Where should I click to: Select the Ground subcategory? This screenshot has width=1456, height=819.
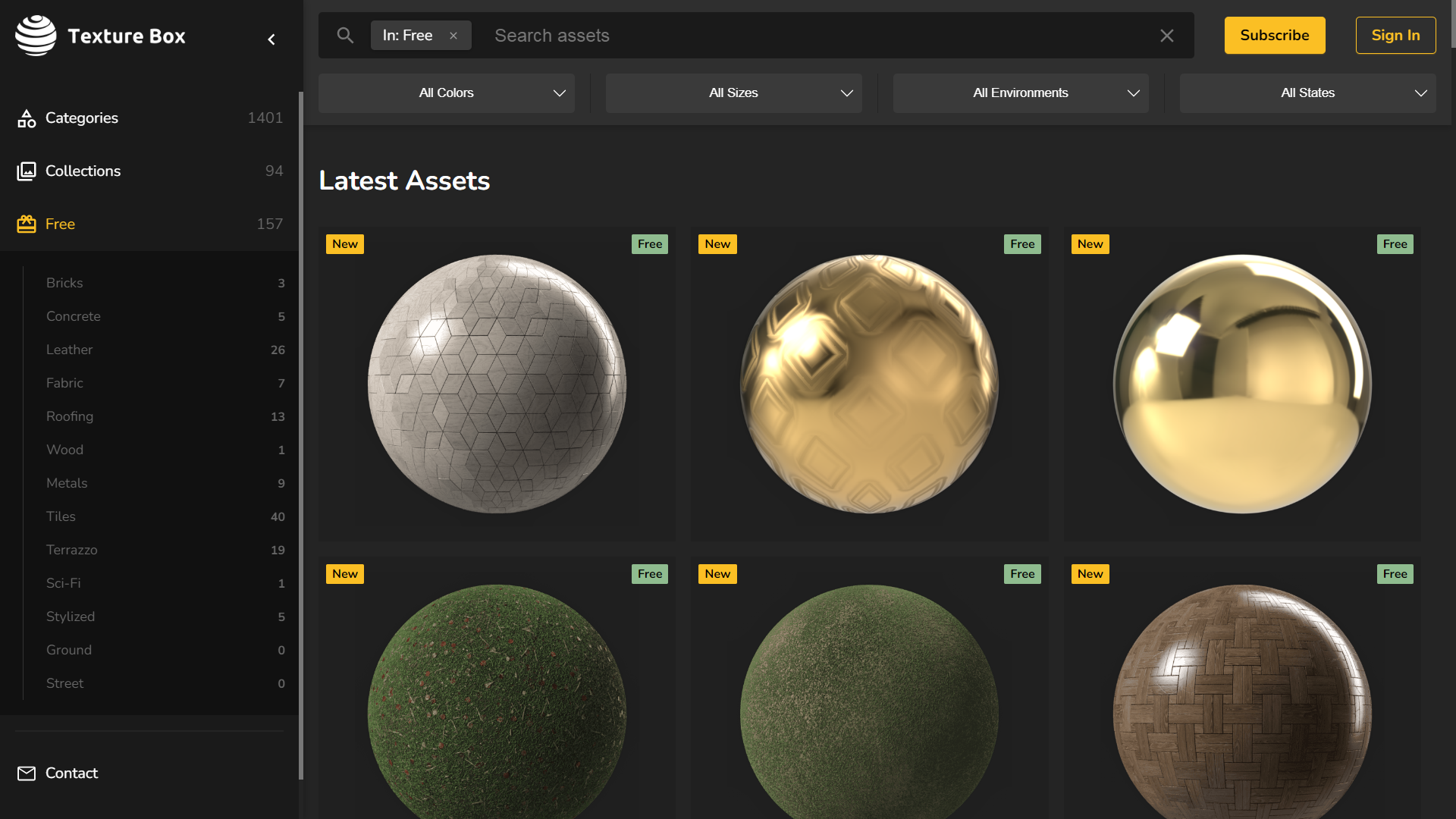(x=165, y=650)
